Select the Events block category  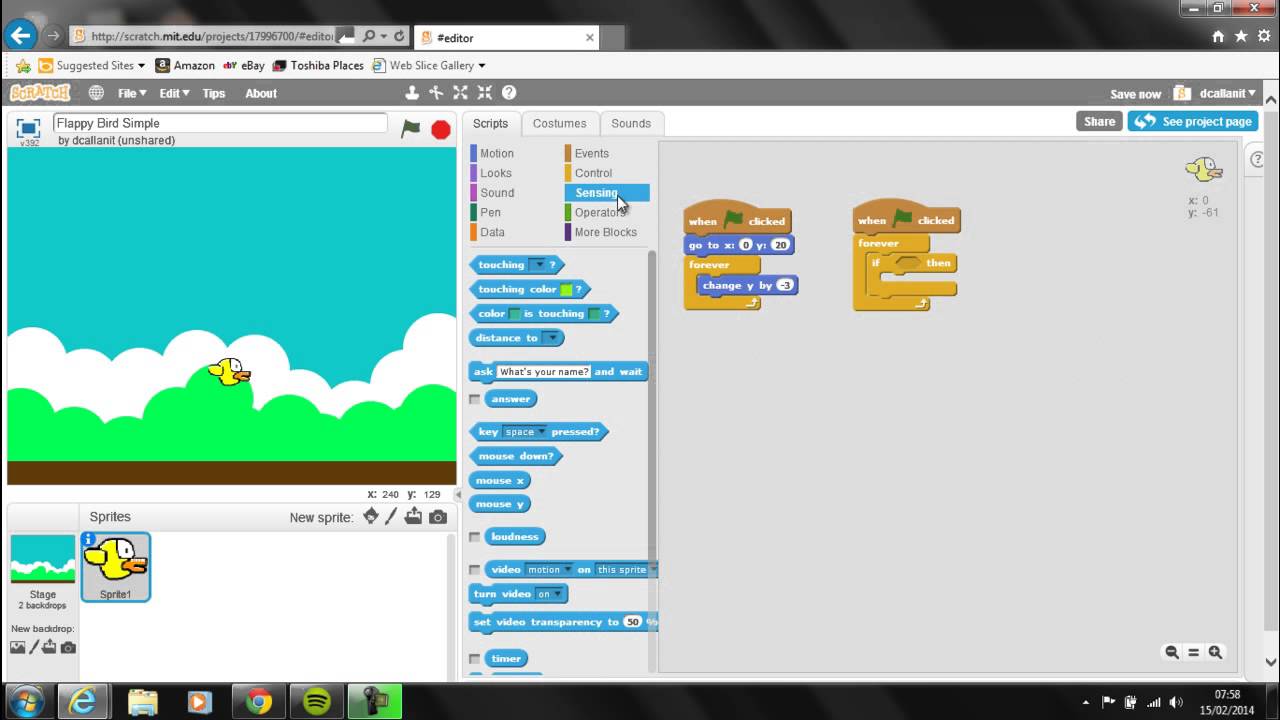point(591,153)
